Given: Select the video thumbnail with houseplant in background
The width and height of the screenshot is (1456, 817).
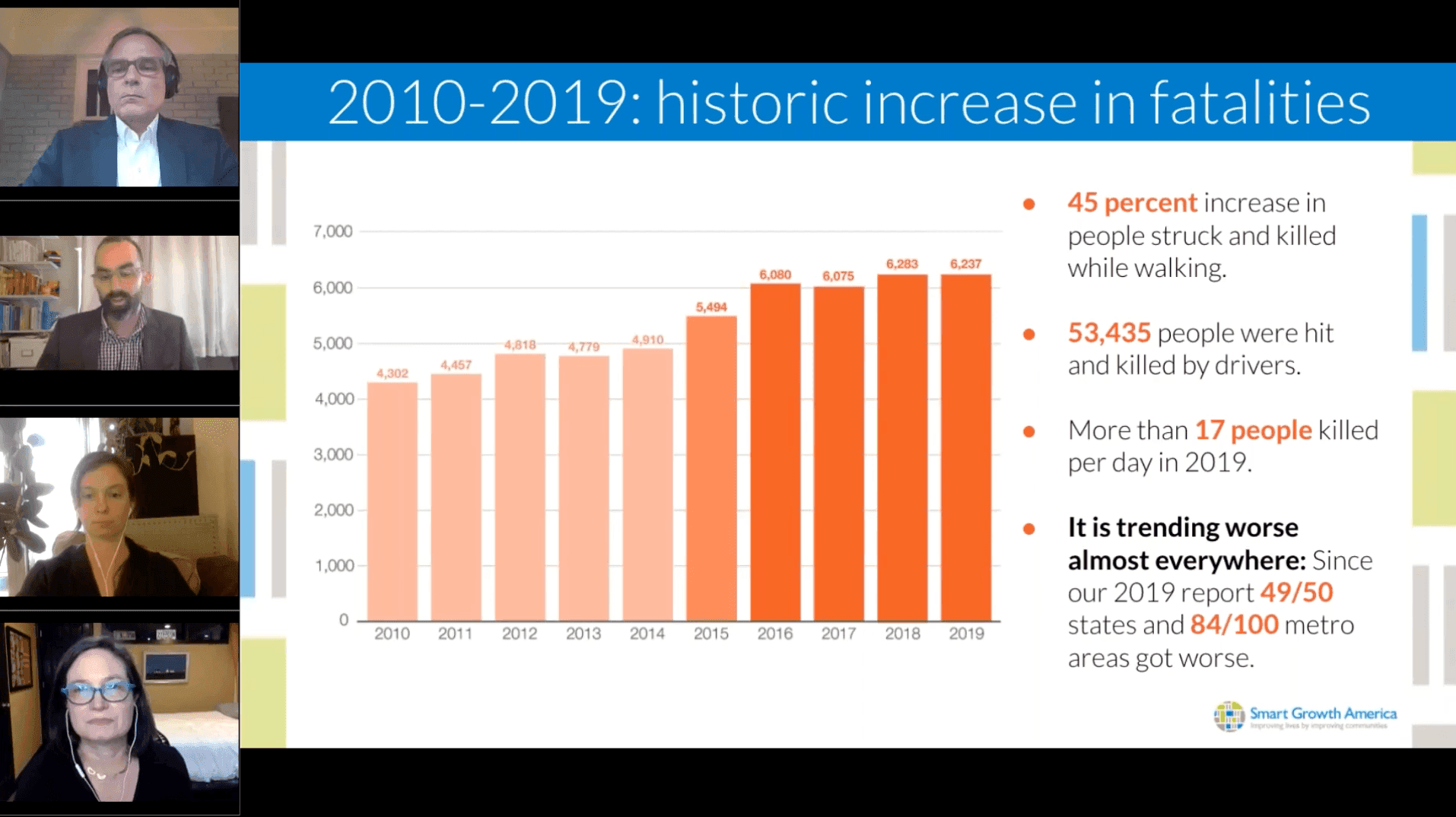Looking at the screenshot, I should point(119,507).
